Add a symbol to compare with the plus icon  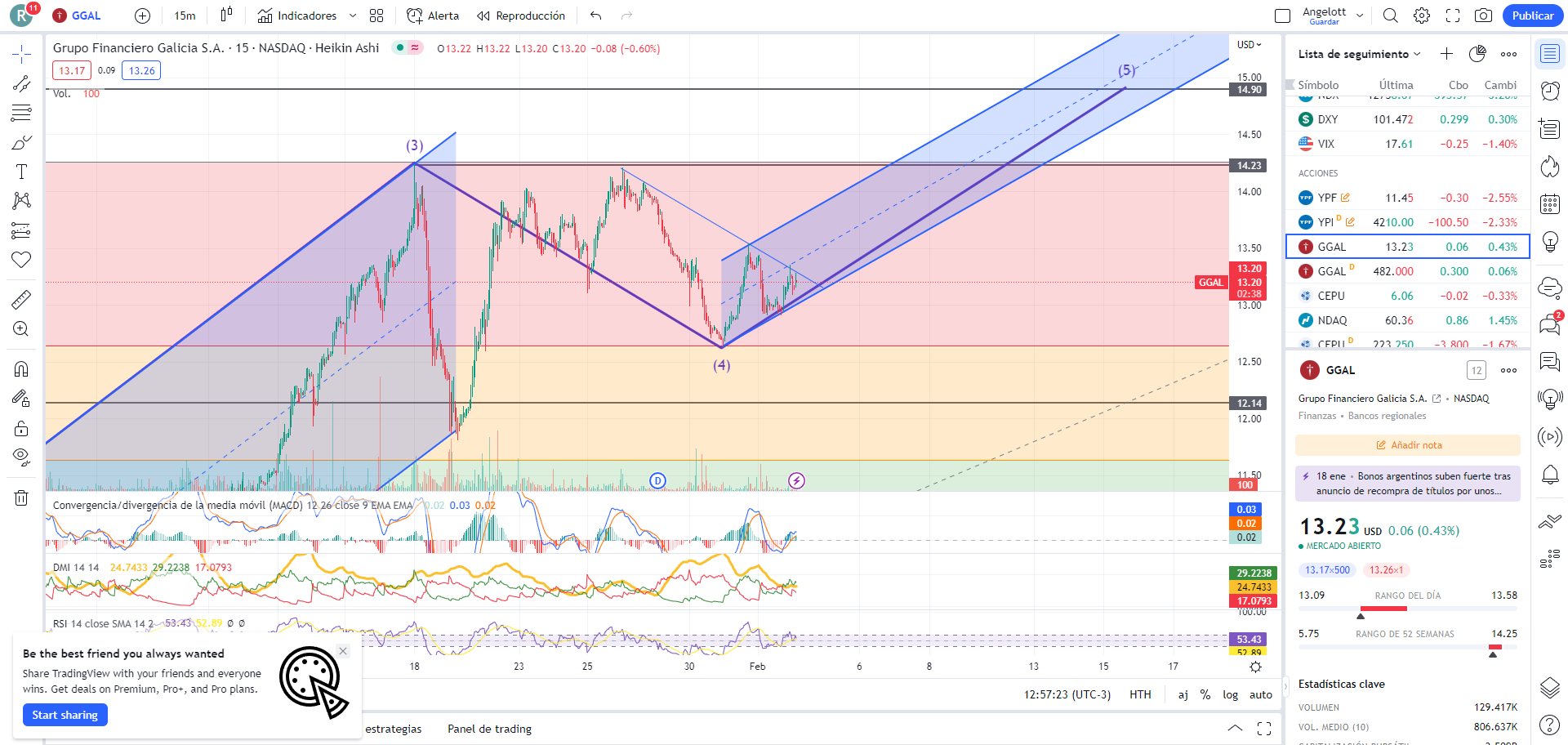coord(142,16)
